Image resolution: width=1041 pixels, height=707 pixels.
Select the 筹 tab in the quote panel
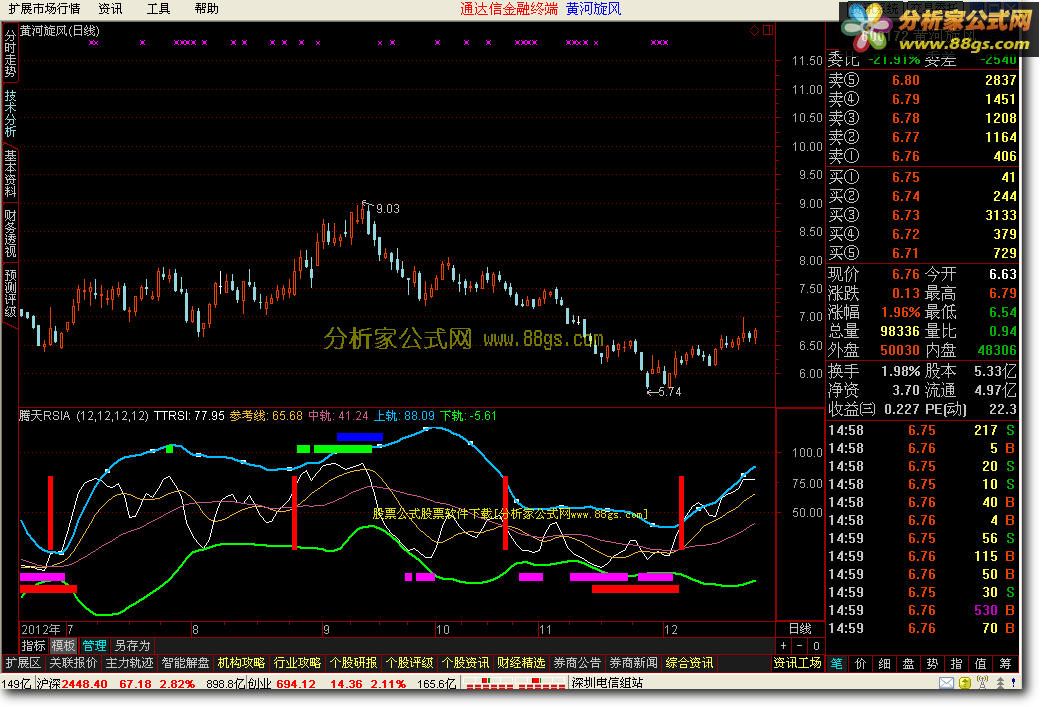1005,663
